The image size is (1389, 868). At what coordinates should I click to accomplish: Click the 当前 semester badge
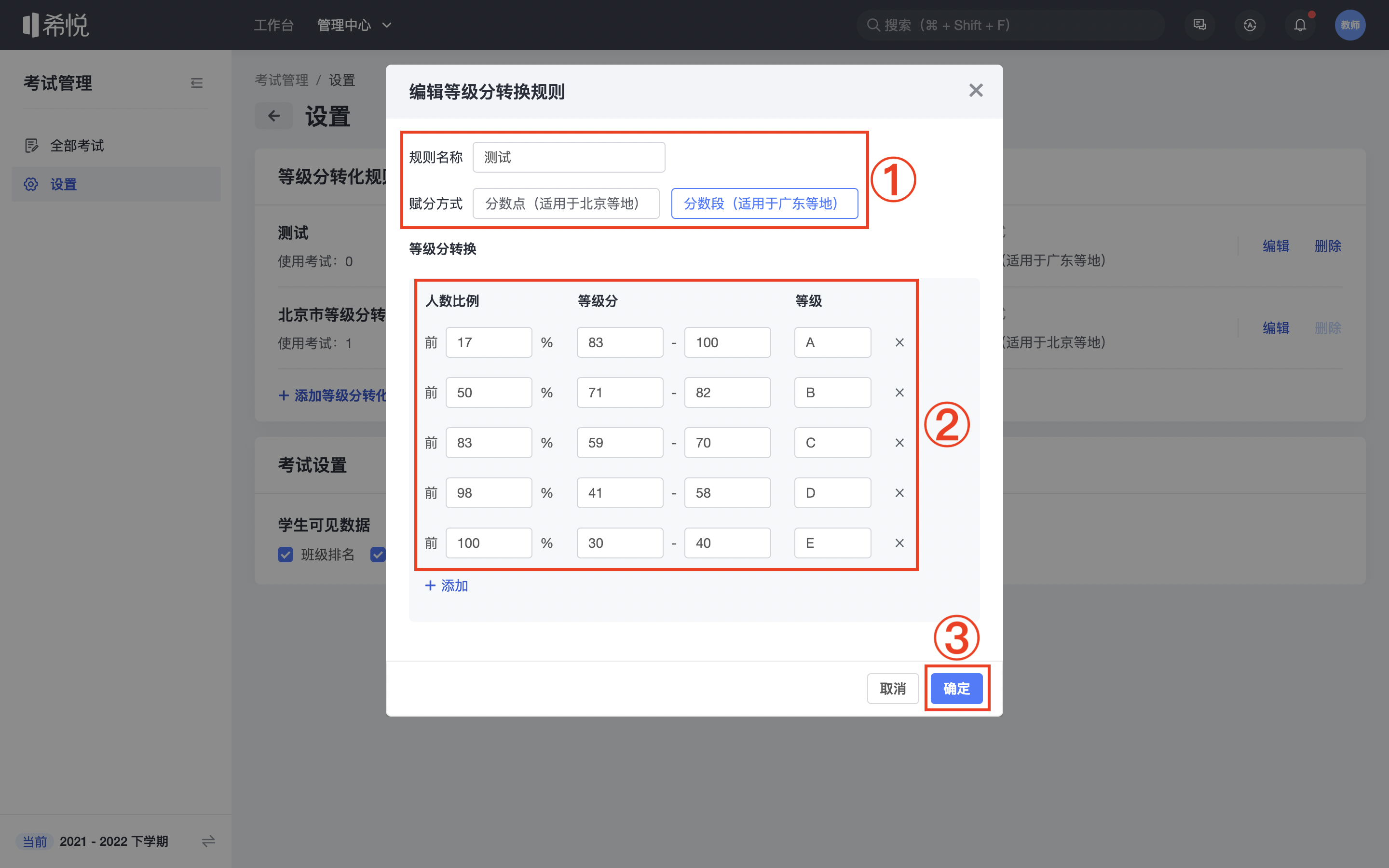(34, 841)
